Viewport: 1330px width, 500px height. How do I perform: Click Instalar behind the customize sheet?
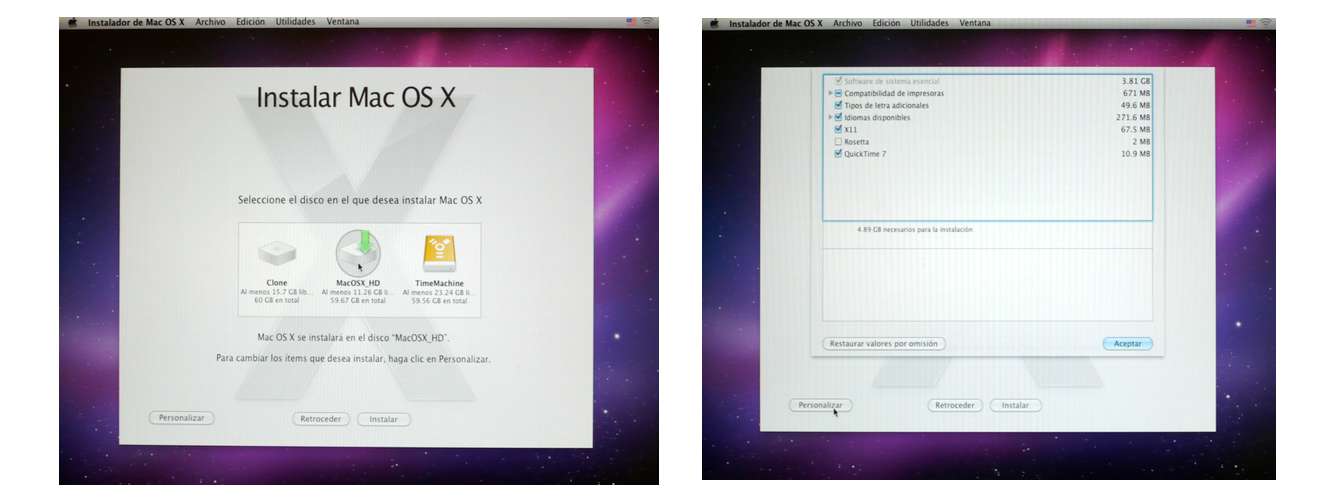[1016, 405]
